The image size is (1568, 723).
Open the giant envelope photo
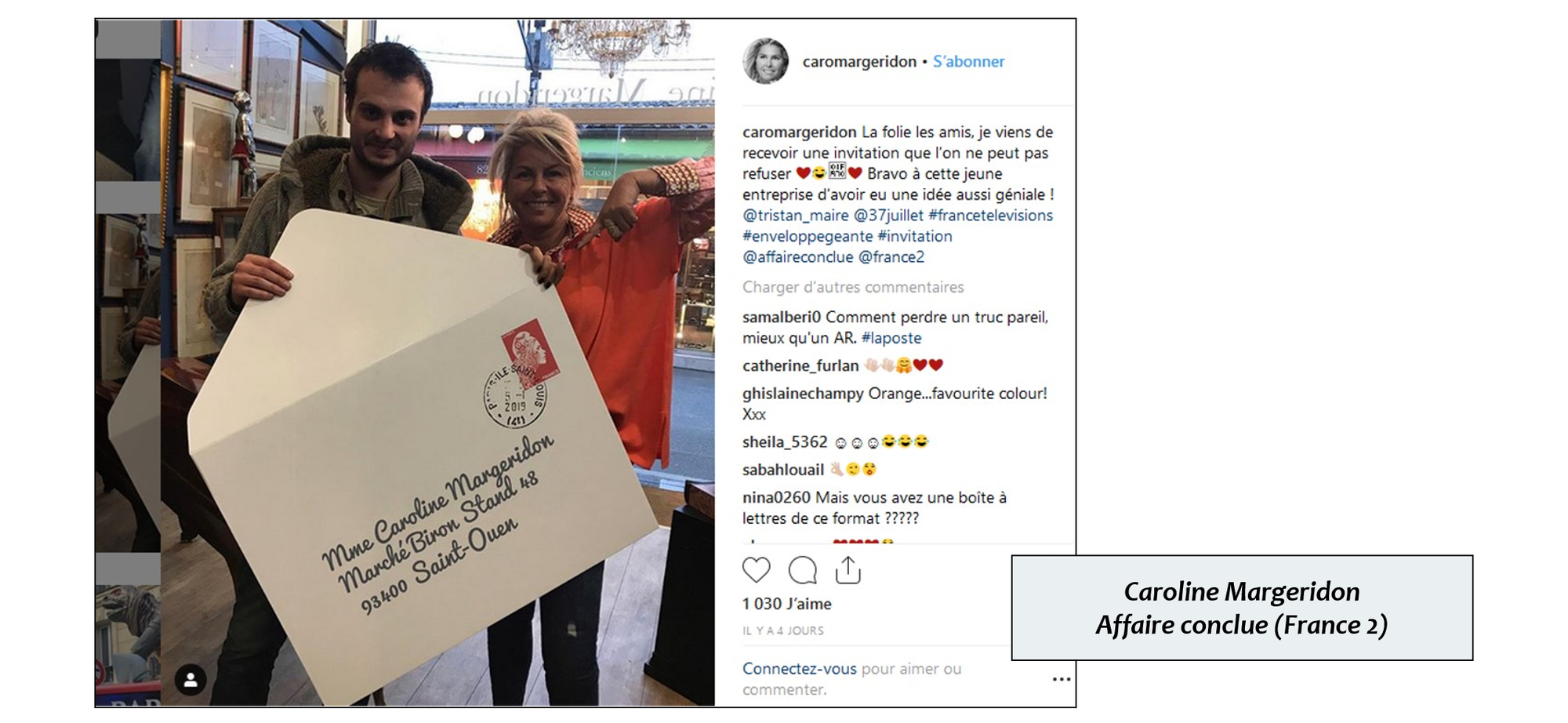click(405, 362)
